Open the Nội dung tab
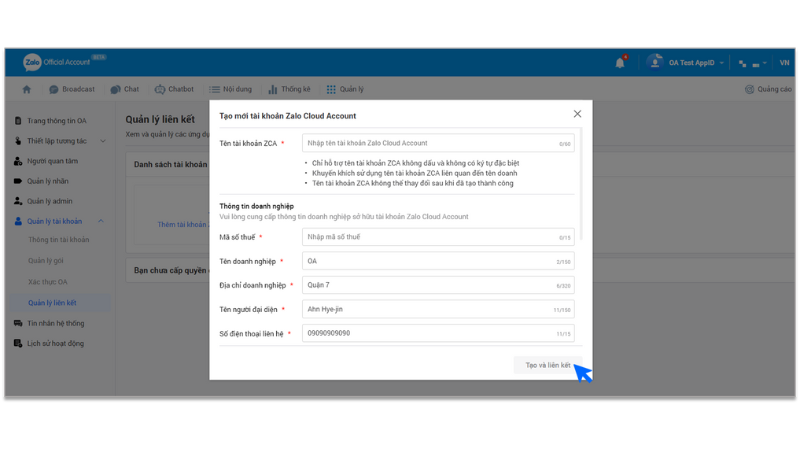Viewport: 800px width, 450px height. coord(230,89)
